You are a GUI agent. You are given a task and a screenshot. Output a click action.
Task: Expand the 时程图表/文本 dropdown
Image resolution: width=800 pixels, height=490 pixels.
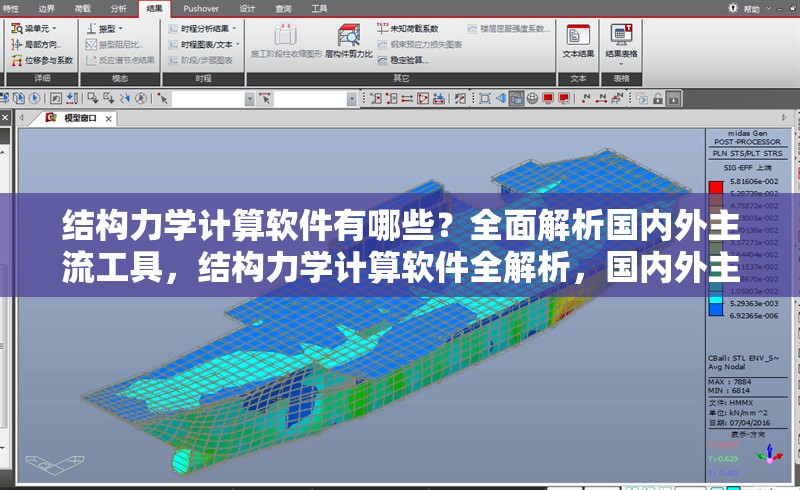[x=238, y=44]
